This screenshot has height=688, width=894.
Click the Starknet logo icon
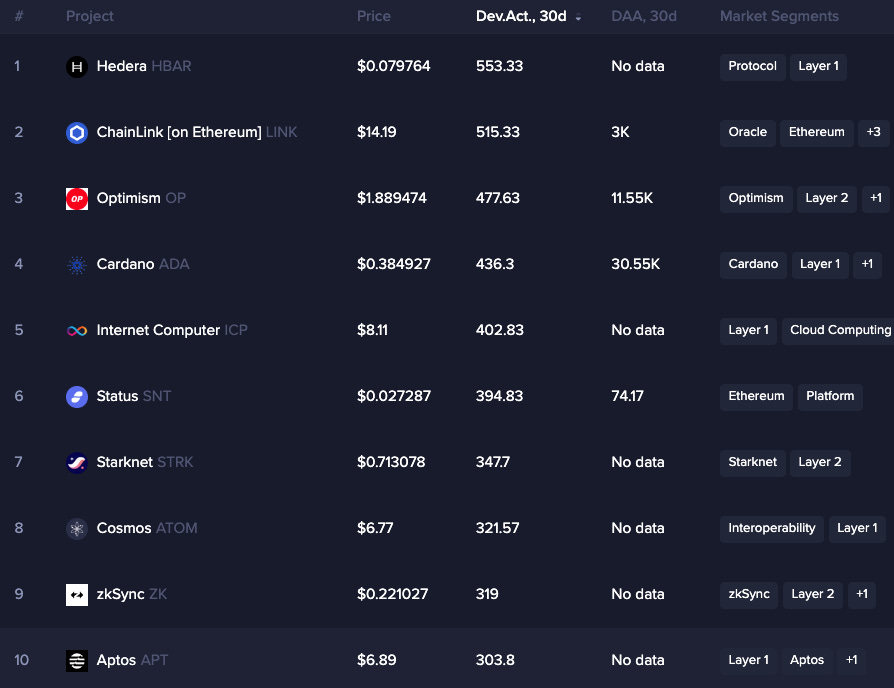coord(77,463)
